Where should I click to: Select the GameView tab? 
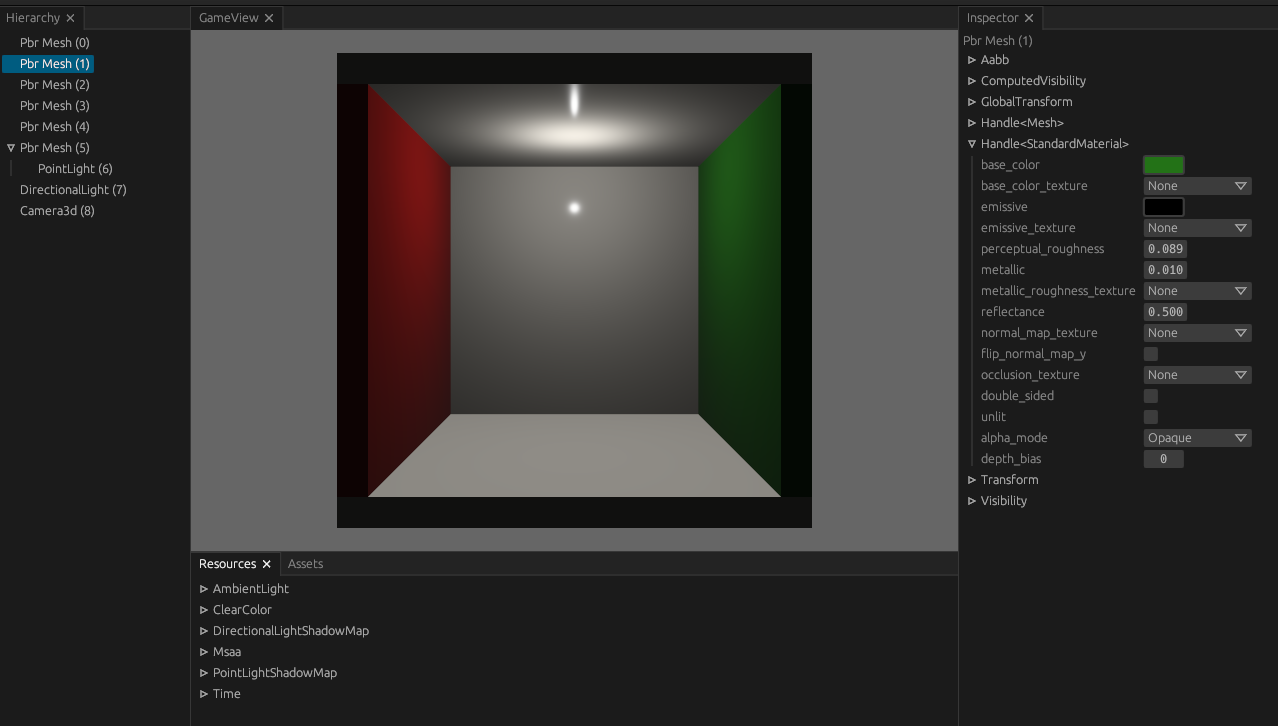(x=228, y=18)
